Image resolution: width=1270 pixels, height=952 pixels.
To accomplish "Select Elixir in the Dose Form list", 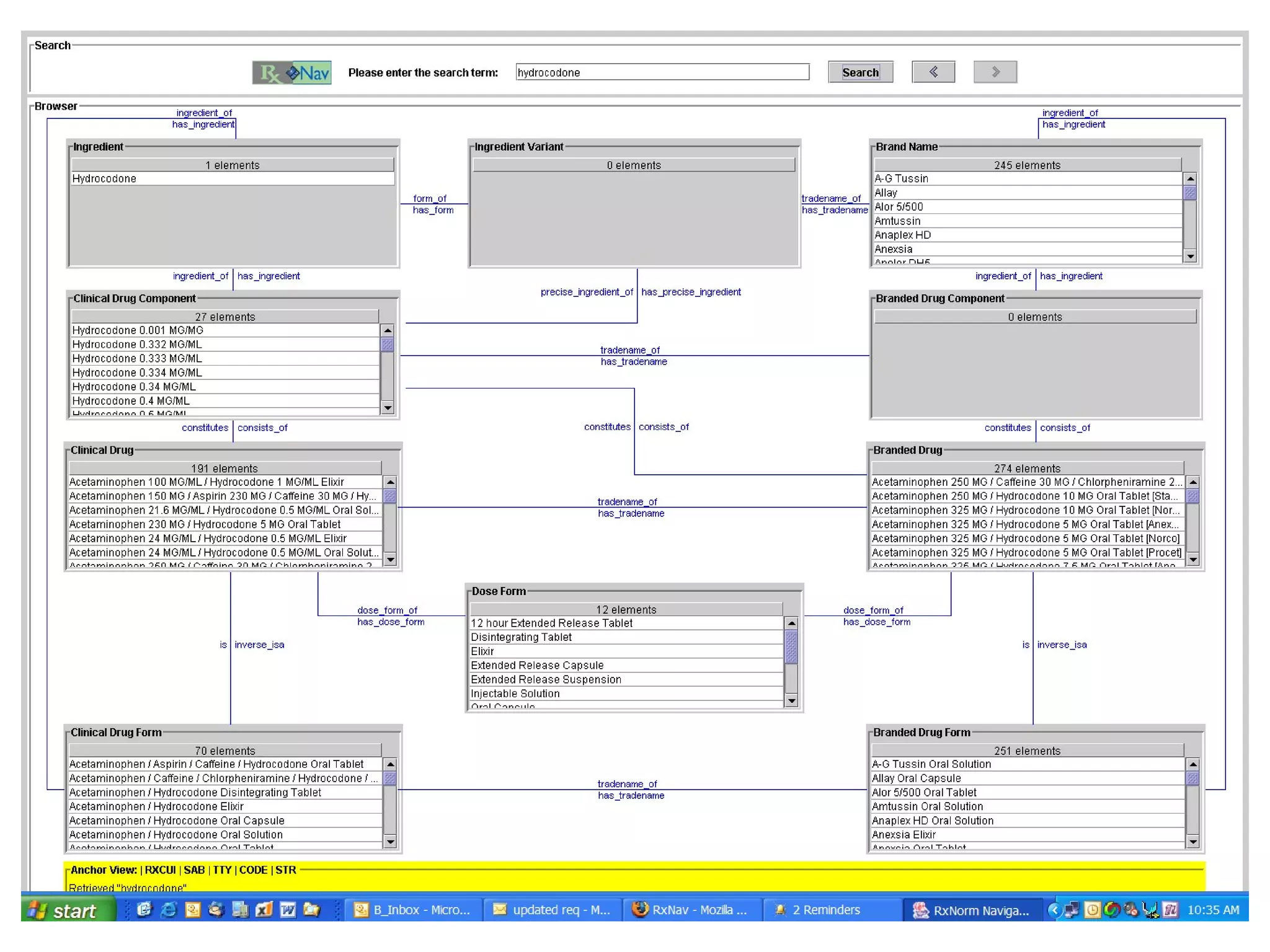I will tap(625, 651).
